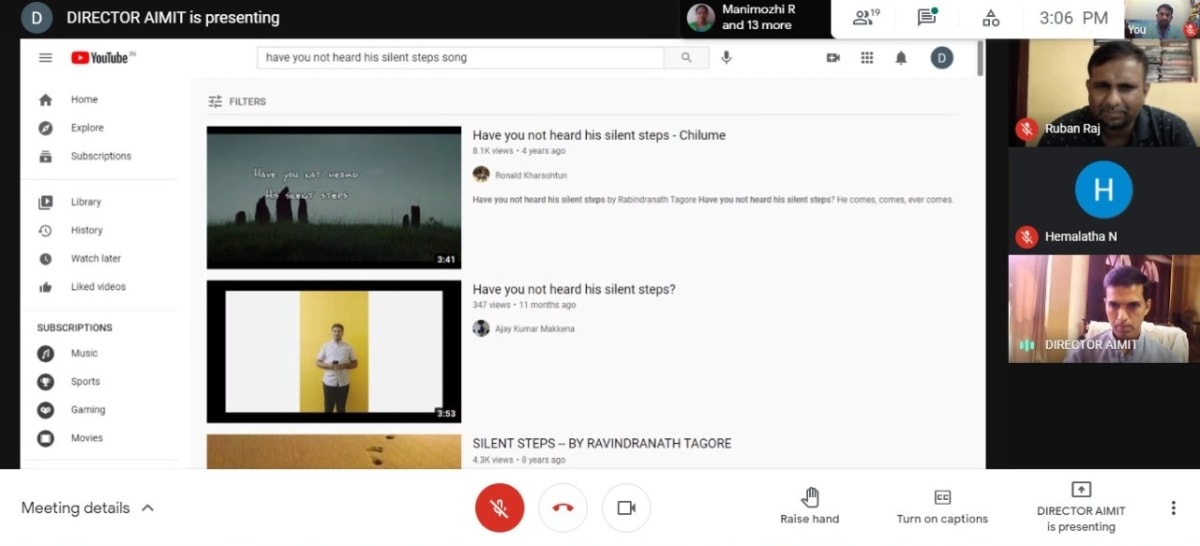Screen dimensions: 1200x546
Task: Leave the call with hang-up button
Action: pyautogui.click(x=563, y=508)
